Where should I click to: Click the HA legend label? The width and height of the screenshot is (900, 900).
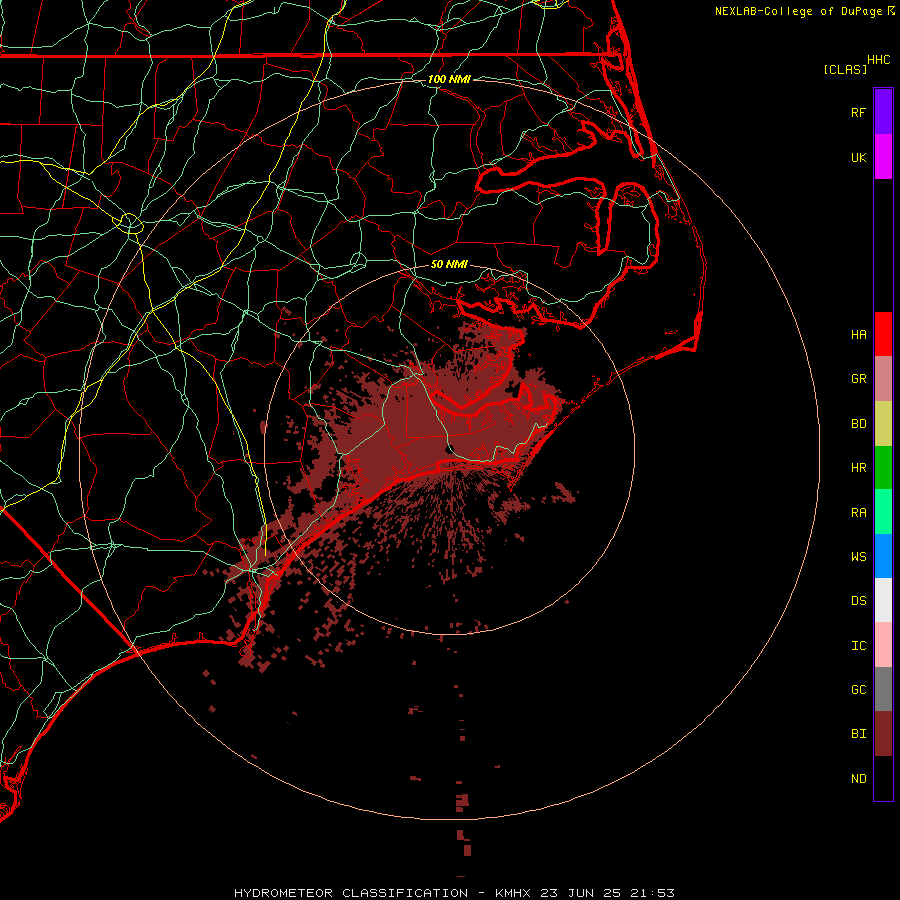point(858,334)
